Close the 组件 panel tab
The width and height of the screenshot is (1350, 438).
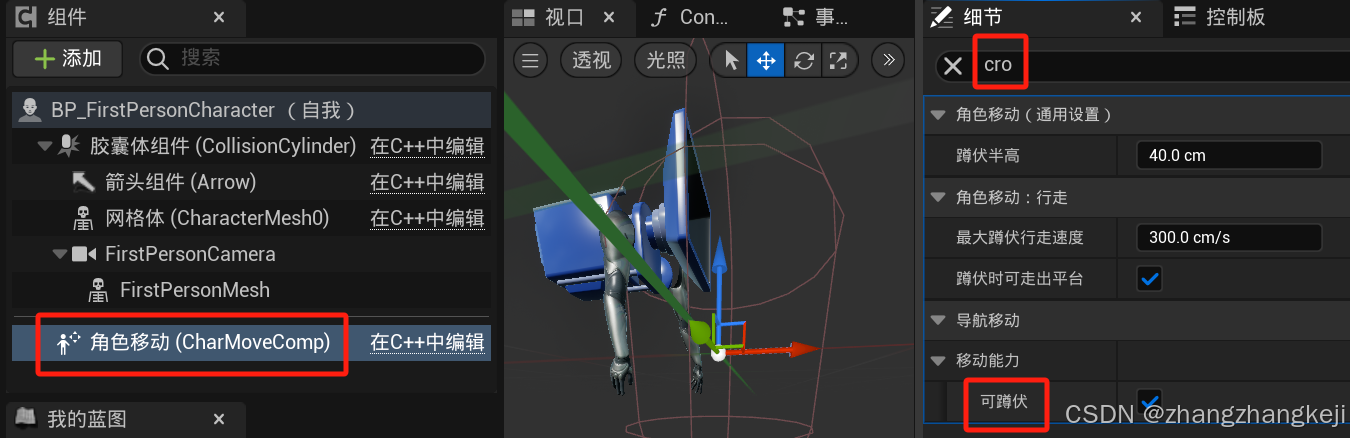220,17
